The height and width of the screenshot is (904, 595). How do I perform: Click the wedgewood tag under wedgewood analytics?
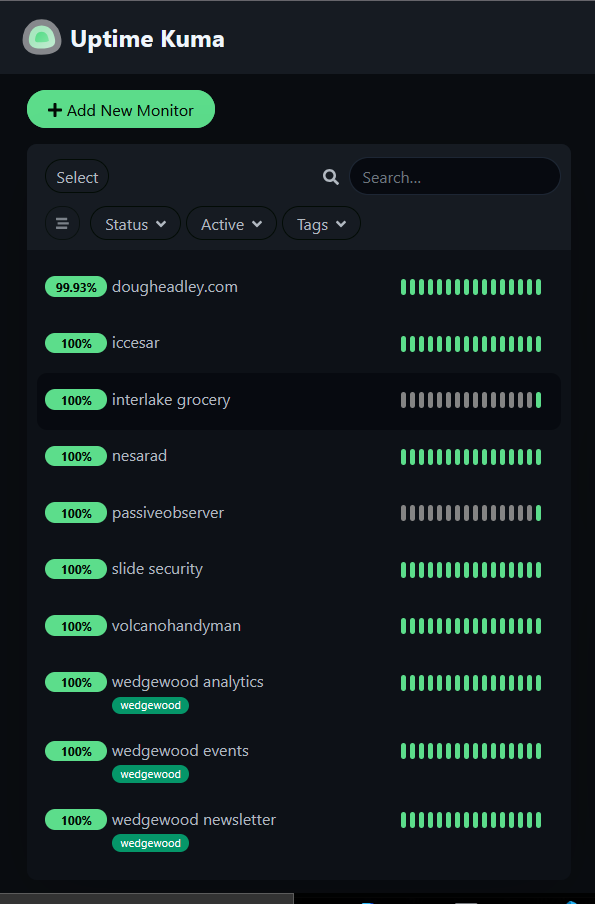pyautogui.click(x=150, y=705)
